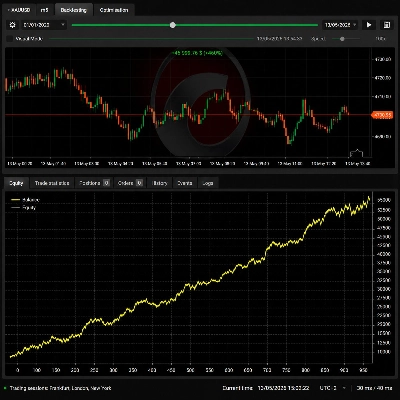Image resolution: width=400 pixels, height=400 pixels.
Task: Click the backtest progress timestamp text
Action: coord(279,39)
